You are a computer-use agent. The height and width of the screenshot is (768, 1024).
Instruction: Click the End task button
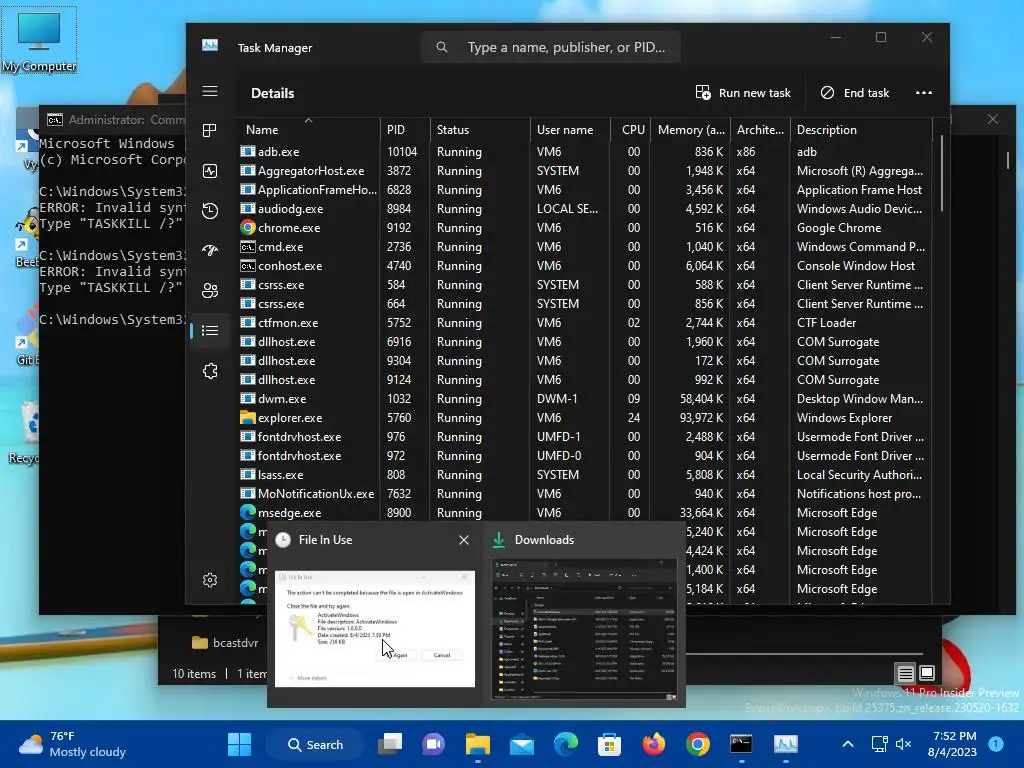[855, 93]
